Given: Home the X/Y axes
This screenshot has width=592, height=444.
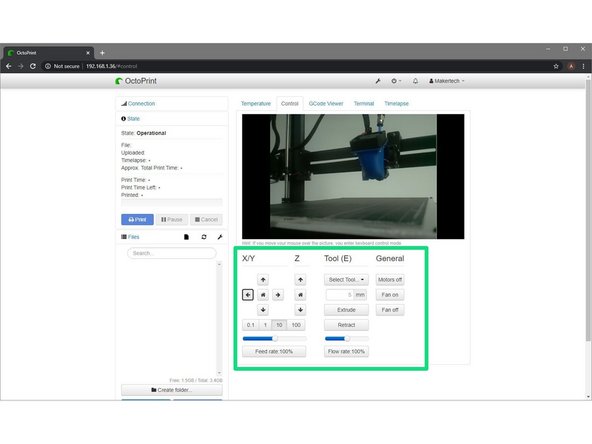Looking at the screenshot, I should coord(263,294).
